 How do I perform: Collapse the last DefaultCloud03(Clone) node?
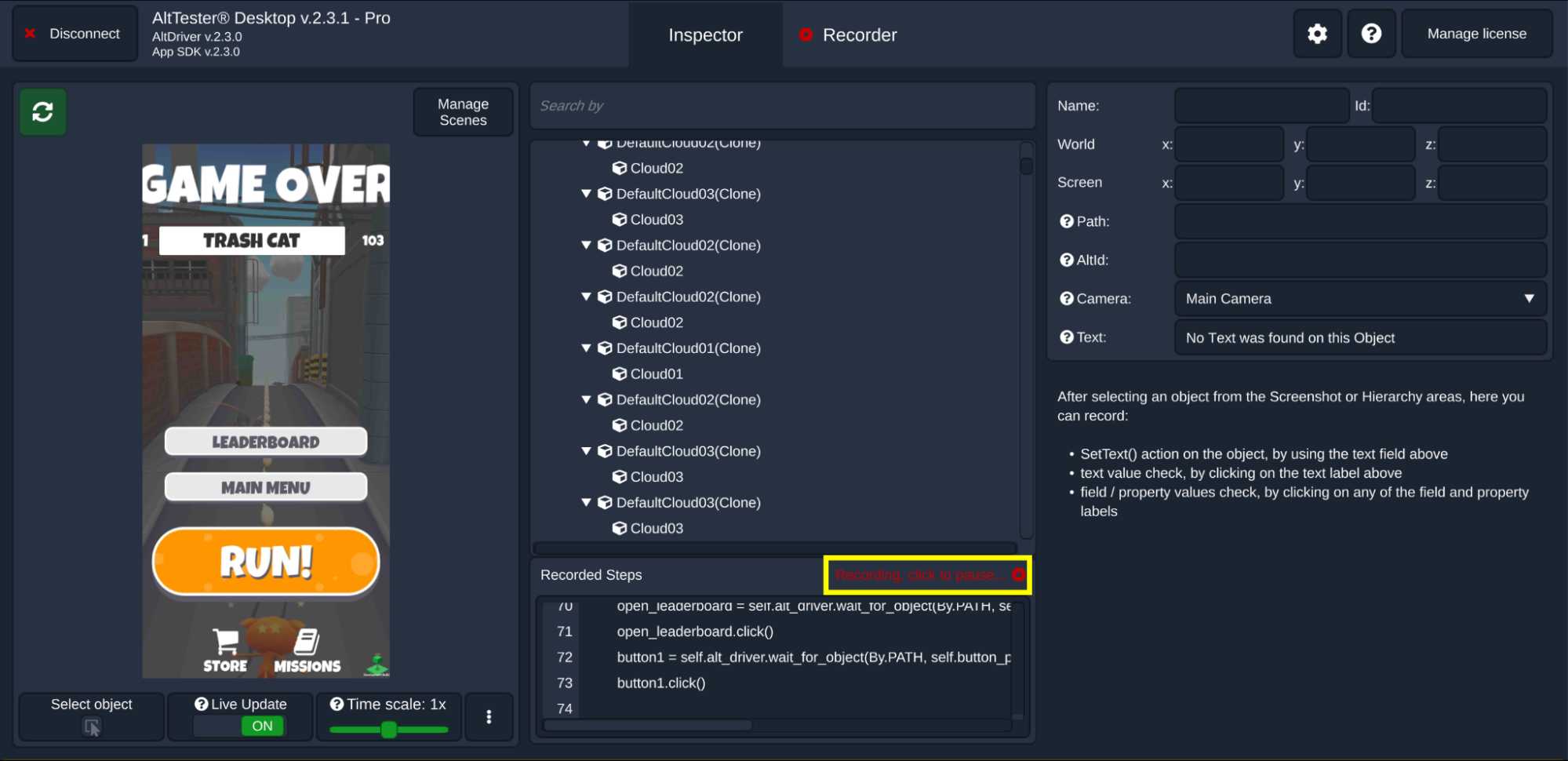coord(586,502)
